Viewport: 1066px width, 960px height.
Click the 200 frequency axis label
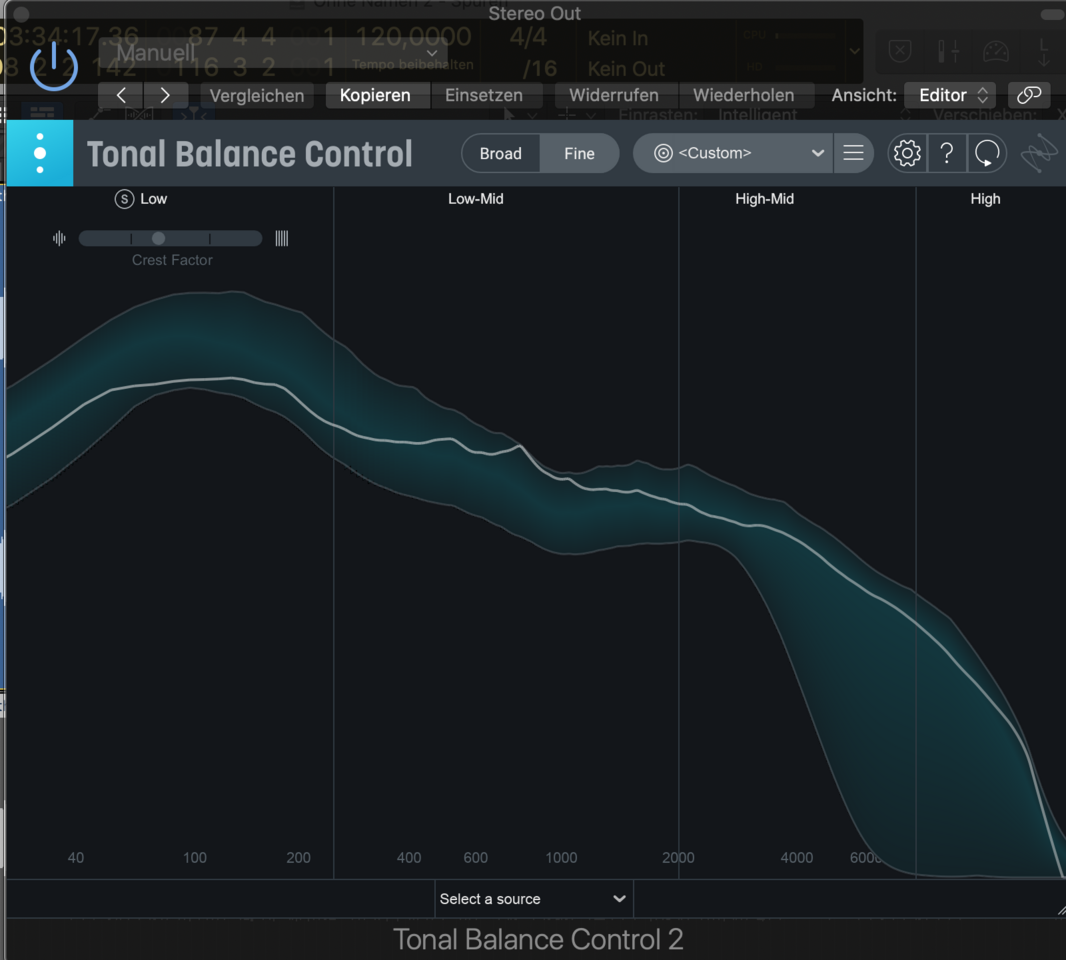coord(298,858)
